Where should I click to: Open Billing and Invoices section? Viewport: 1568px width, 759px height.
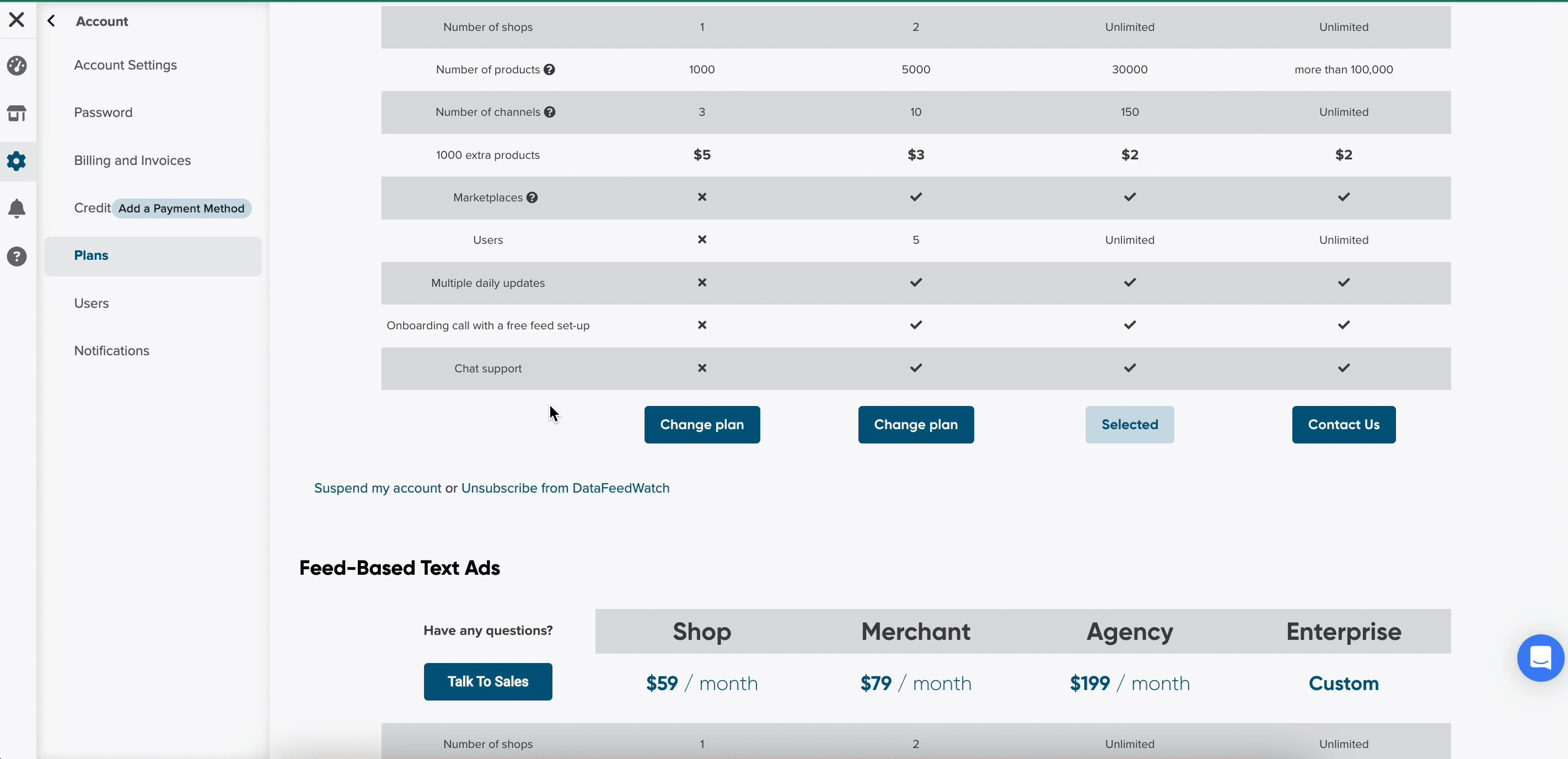point(133,160)
